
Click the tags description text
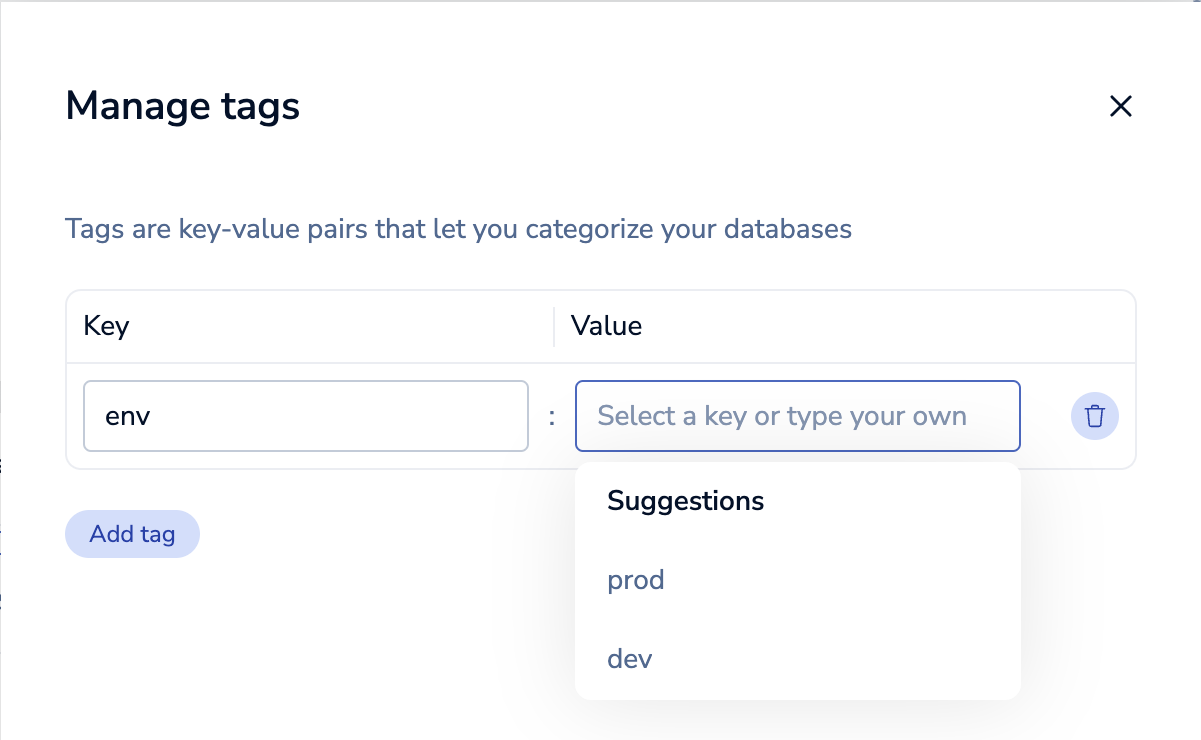459,229
